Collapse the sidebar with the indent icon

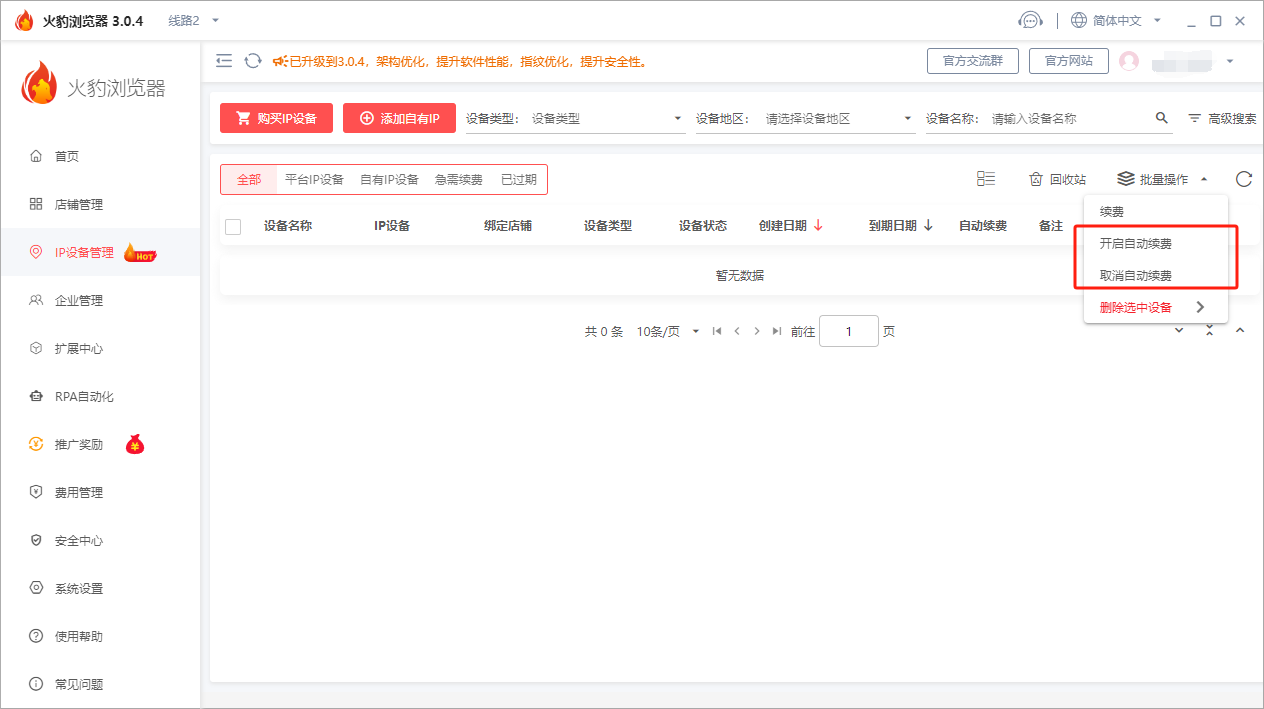point(224,60)
